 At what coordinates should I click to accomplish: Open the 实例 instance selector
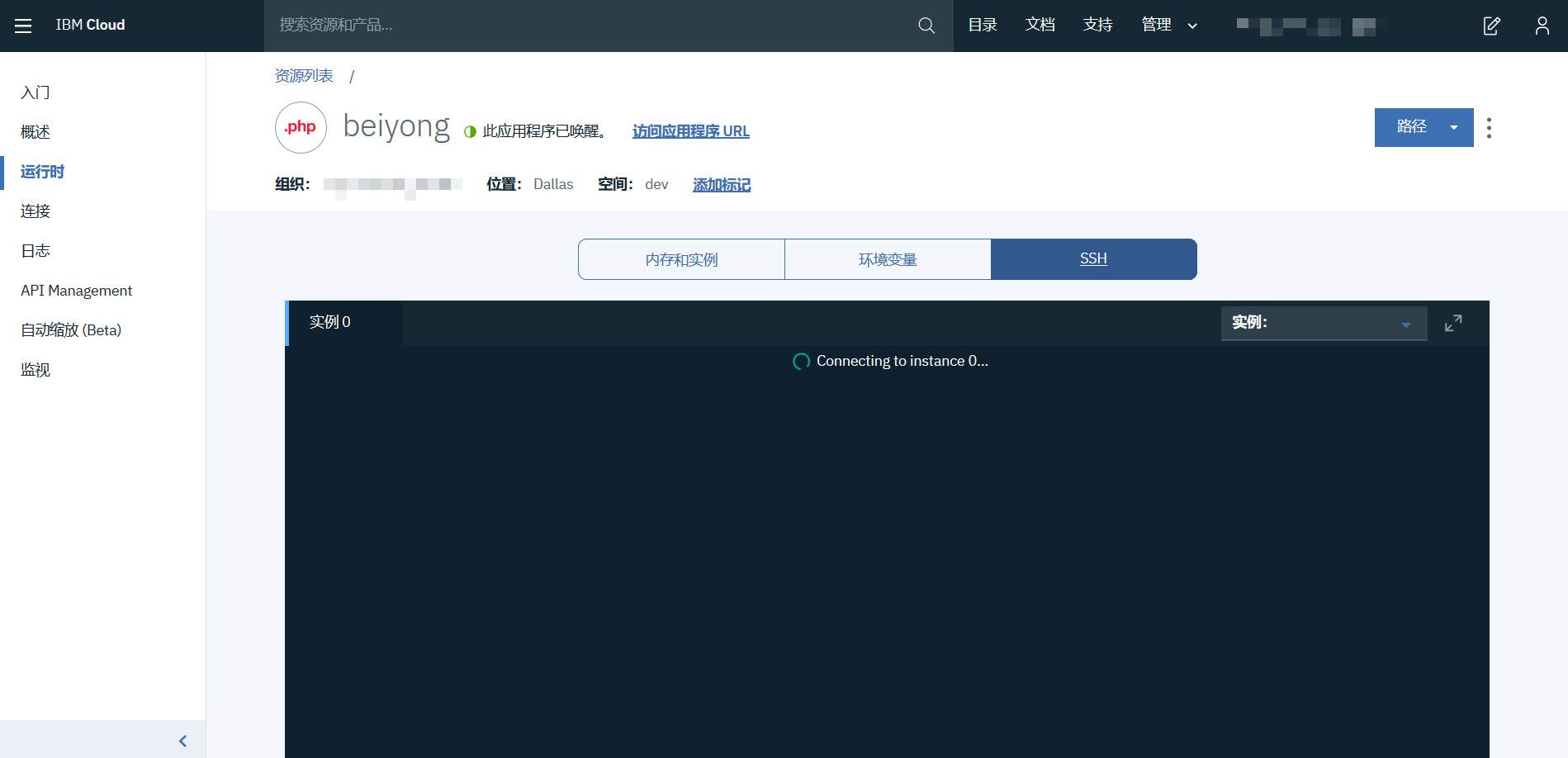pos(1324,323)
